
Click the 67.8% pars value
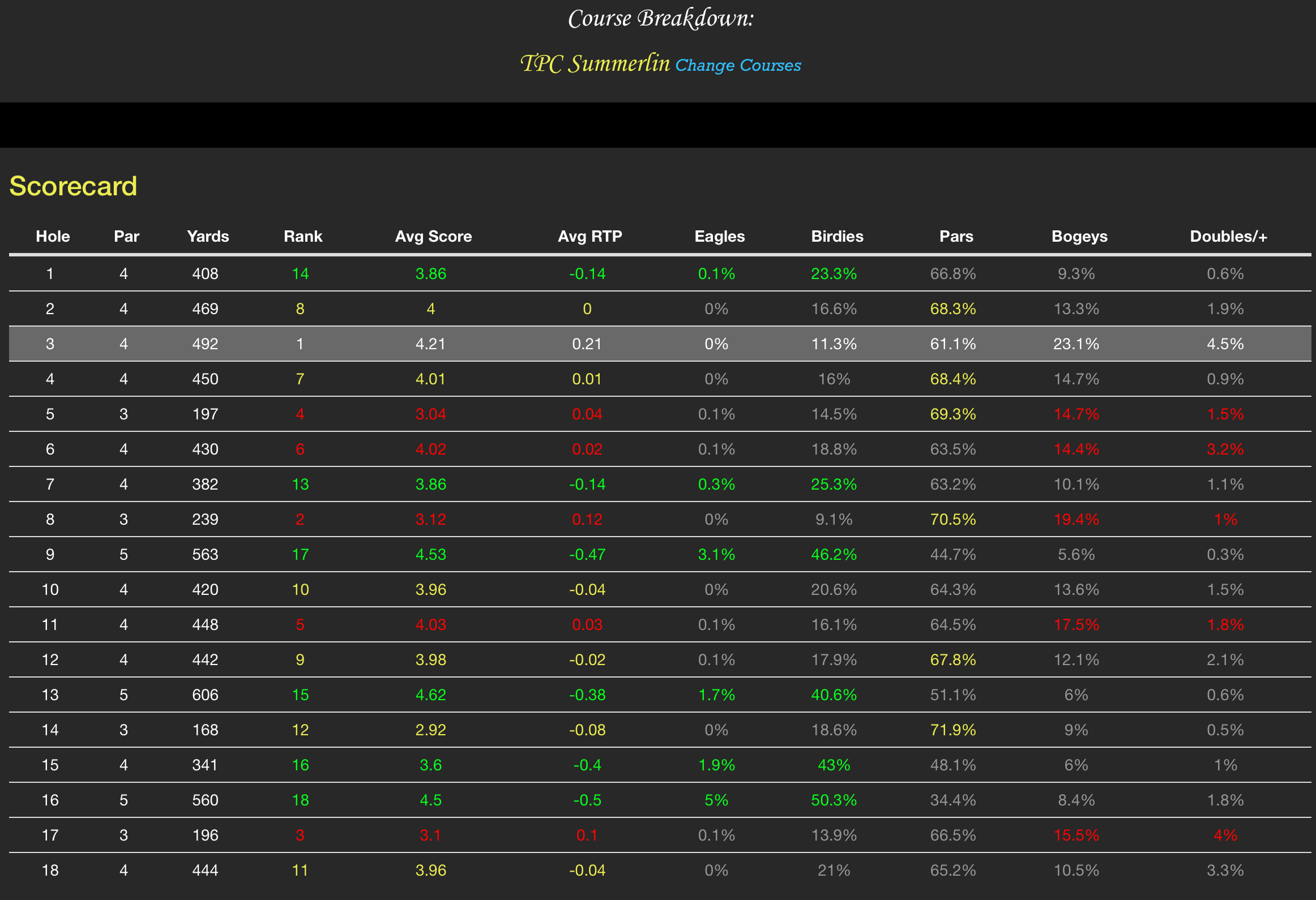point(953,659)
